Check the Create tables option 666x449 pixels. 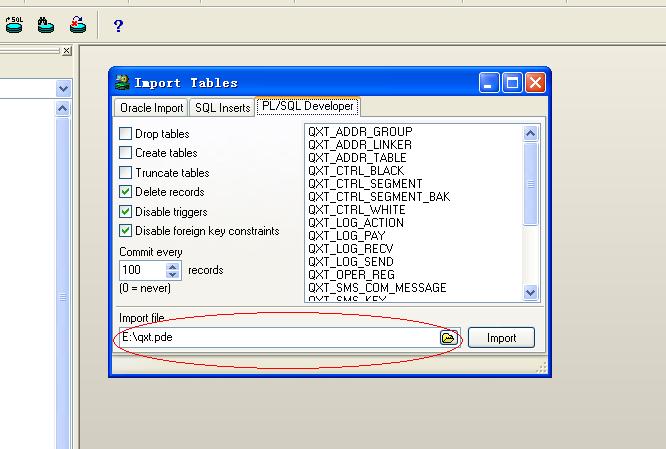click(125, 153)
